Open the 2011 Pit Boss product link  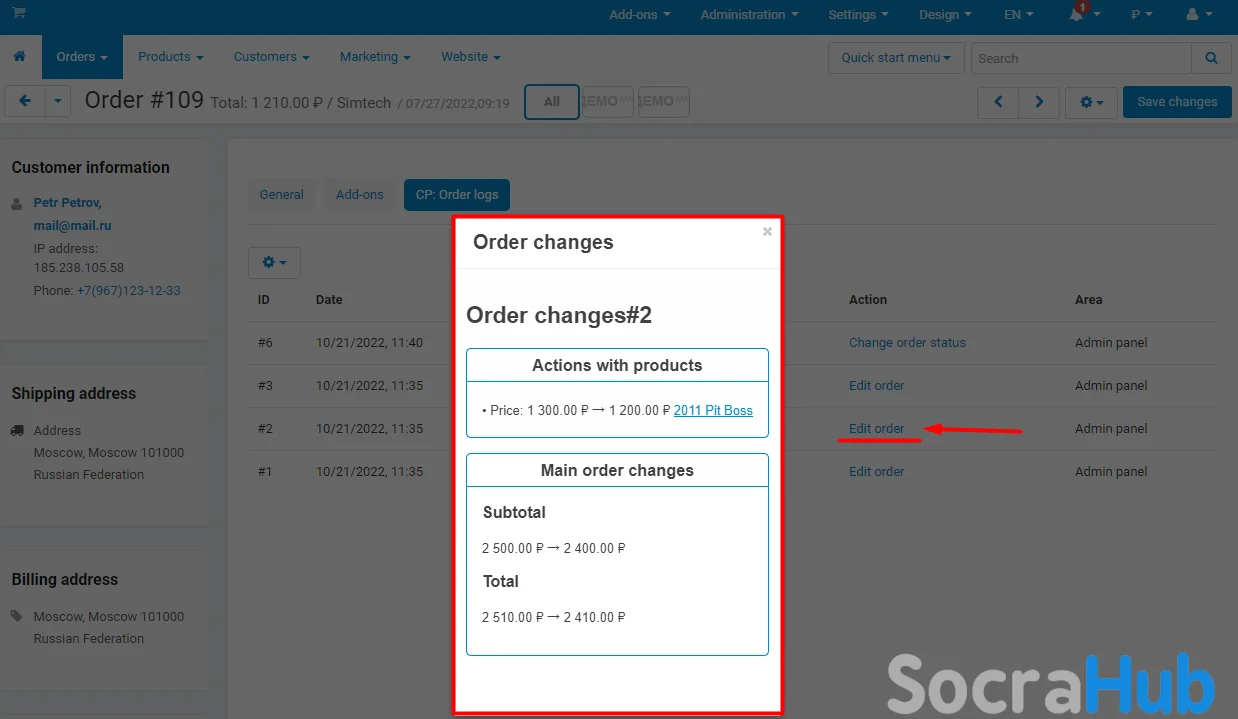713,410
